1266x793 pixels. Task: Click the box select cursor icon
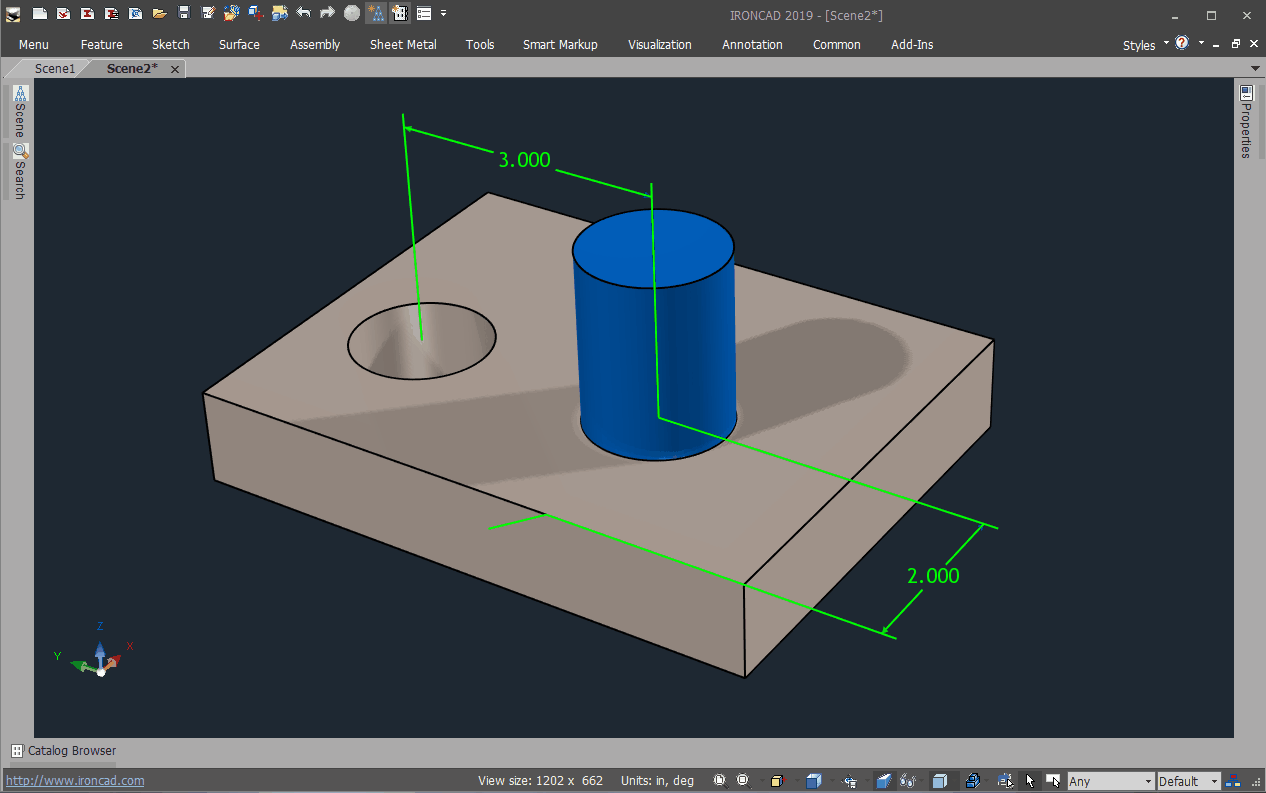coord(1053,781)
